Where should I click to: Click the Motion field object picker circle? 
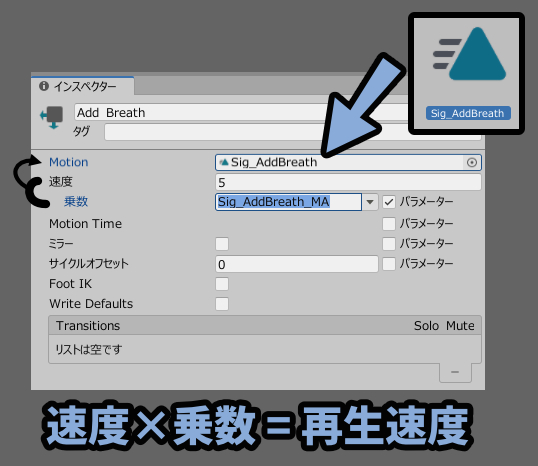click(472, 162)
